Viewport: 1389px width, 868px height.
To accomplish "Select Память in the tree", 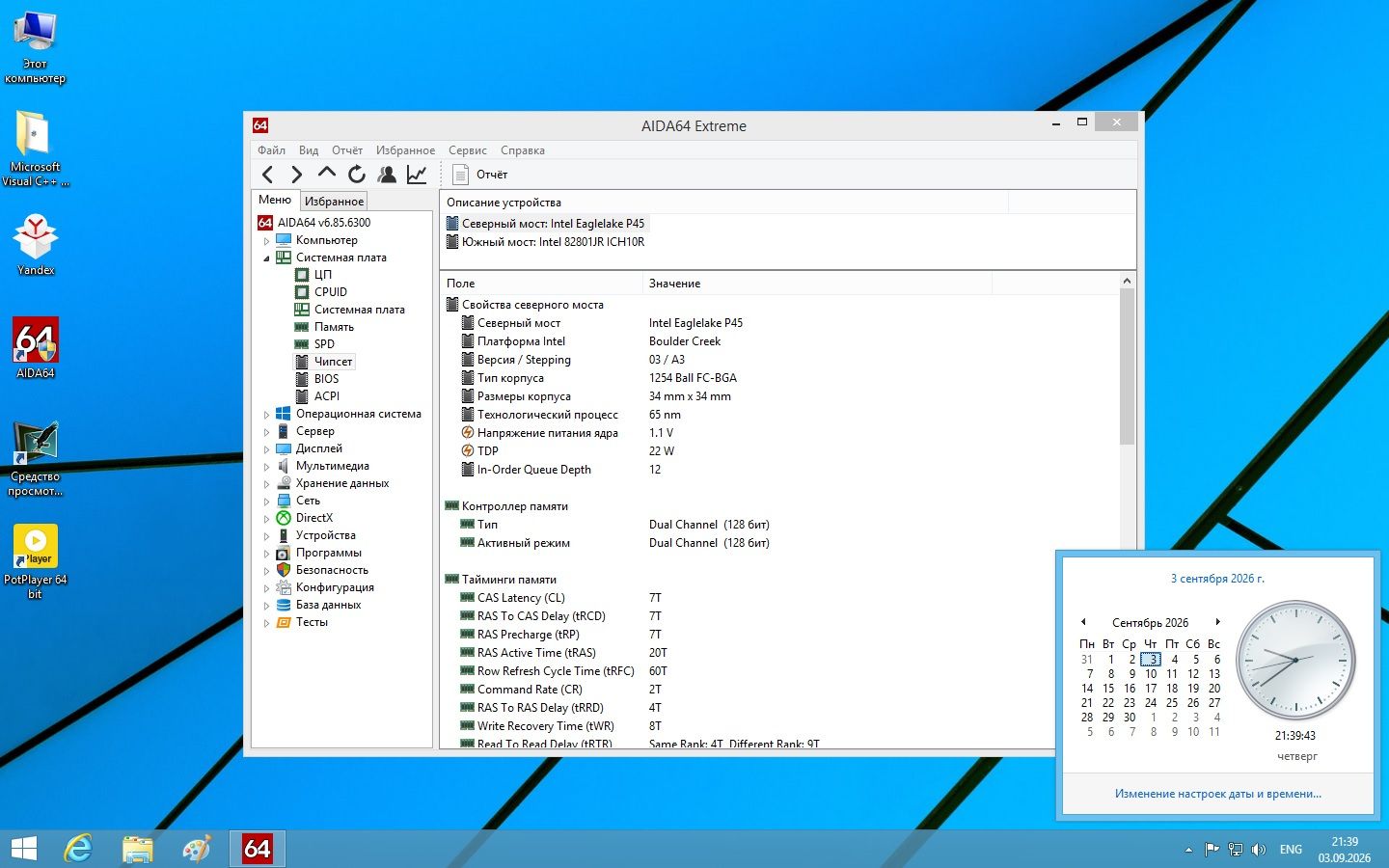I will [x=334, y=327].
